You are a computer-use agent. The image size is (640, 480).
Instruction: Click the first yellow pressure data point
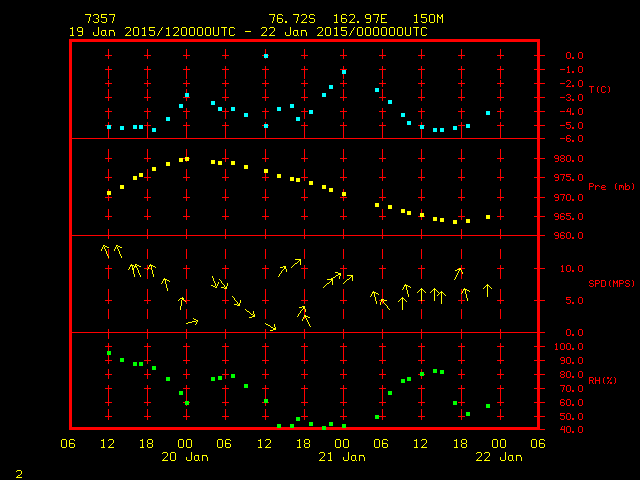[x=109, y=193]
